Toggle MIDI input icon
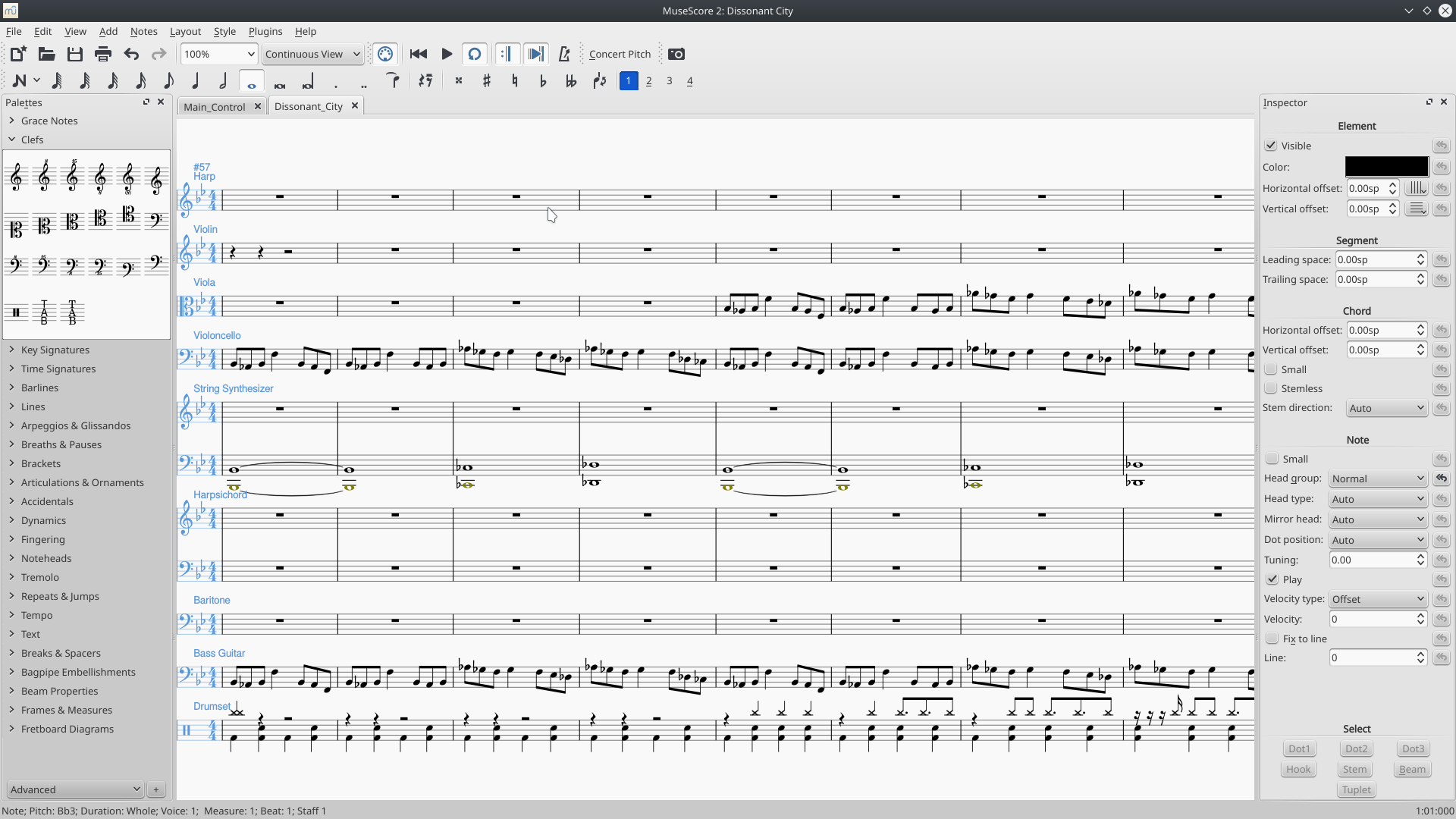This screenshot has height=819, width=1456. pyautogui.click(x=385, y=54)
